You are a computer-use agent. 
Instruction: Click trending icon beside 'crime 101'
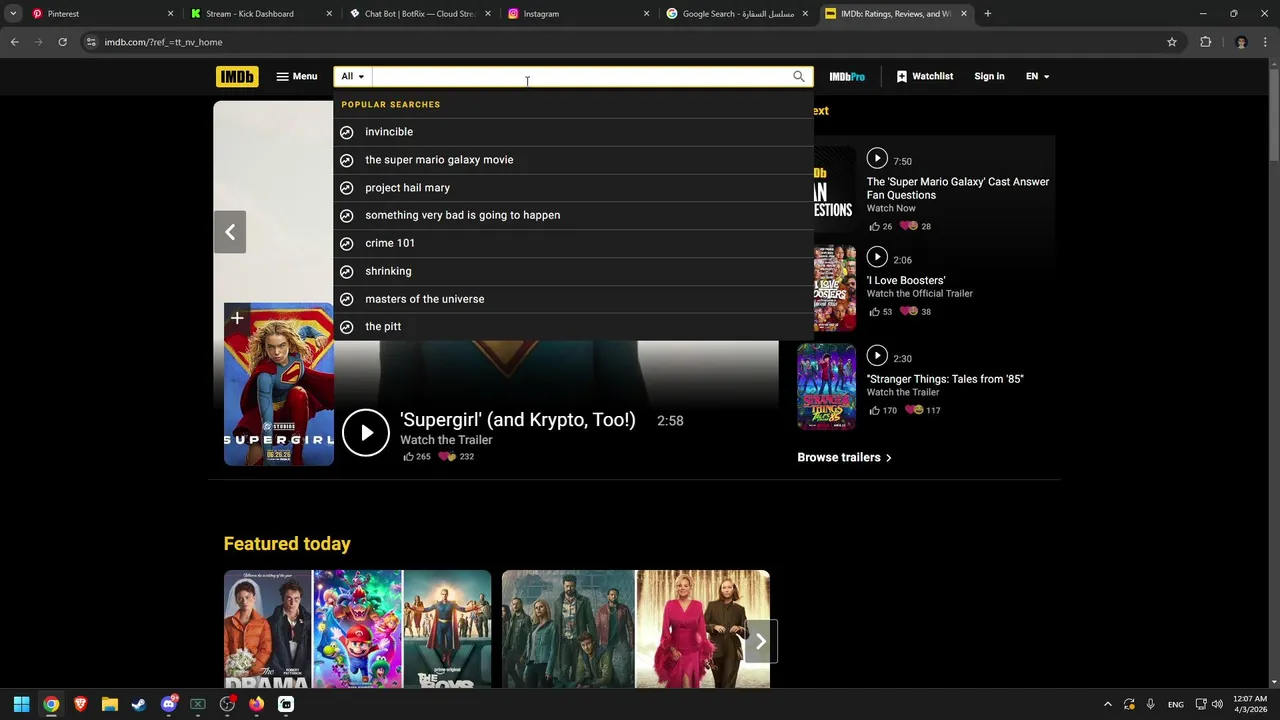click(347, 243)
